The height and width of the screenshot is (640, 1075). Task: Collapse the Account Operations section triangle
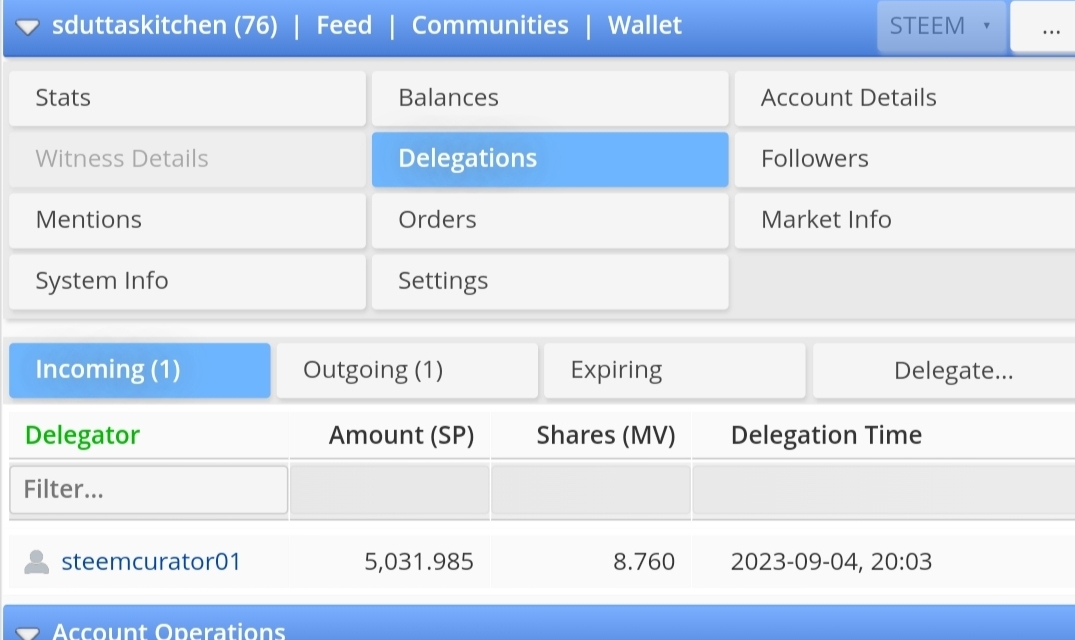(x=27, y=632)
